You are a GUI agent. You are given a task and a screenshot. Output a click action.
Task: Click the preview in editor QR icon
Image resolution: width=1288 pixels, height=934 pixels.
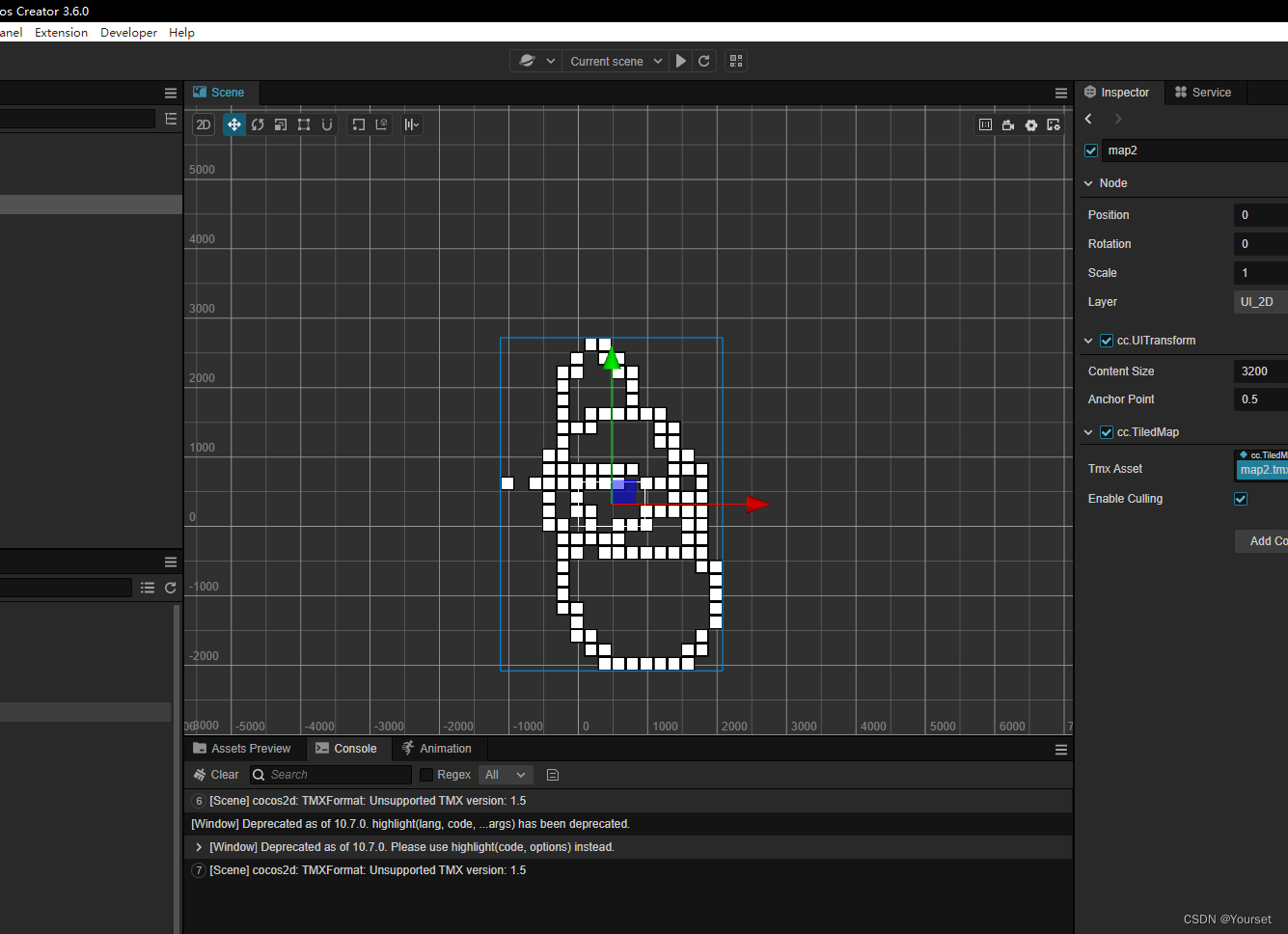(735, 61)
